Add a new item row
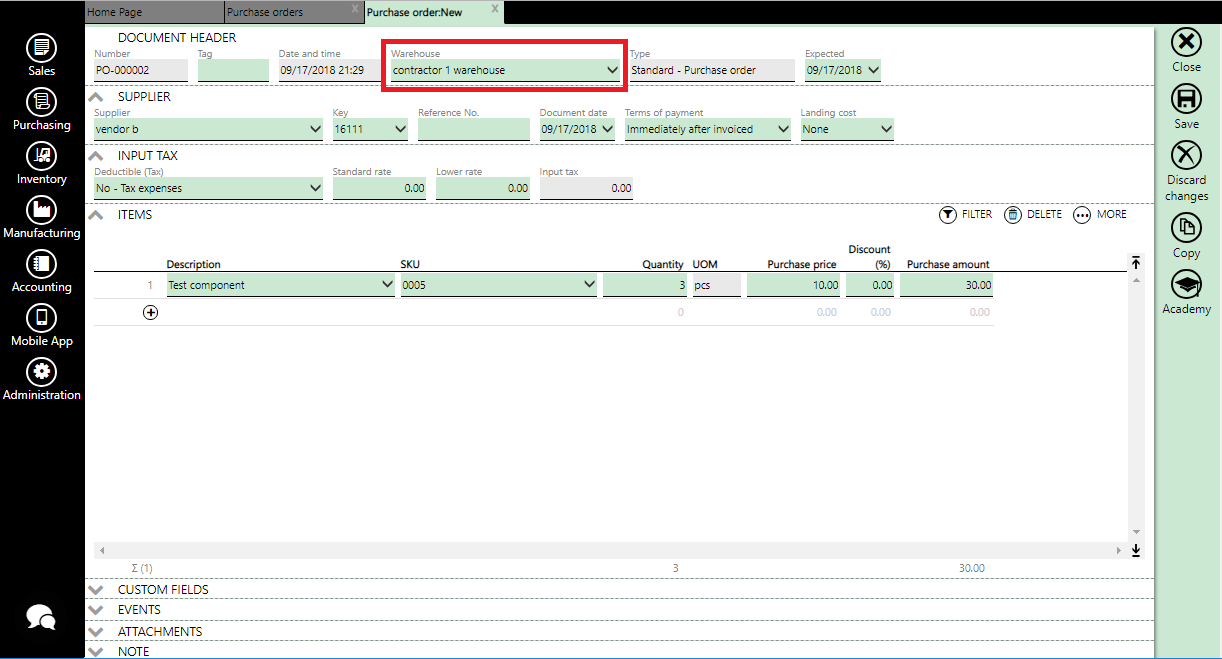This screenshot has height=659, width=1222. 151,312
